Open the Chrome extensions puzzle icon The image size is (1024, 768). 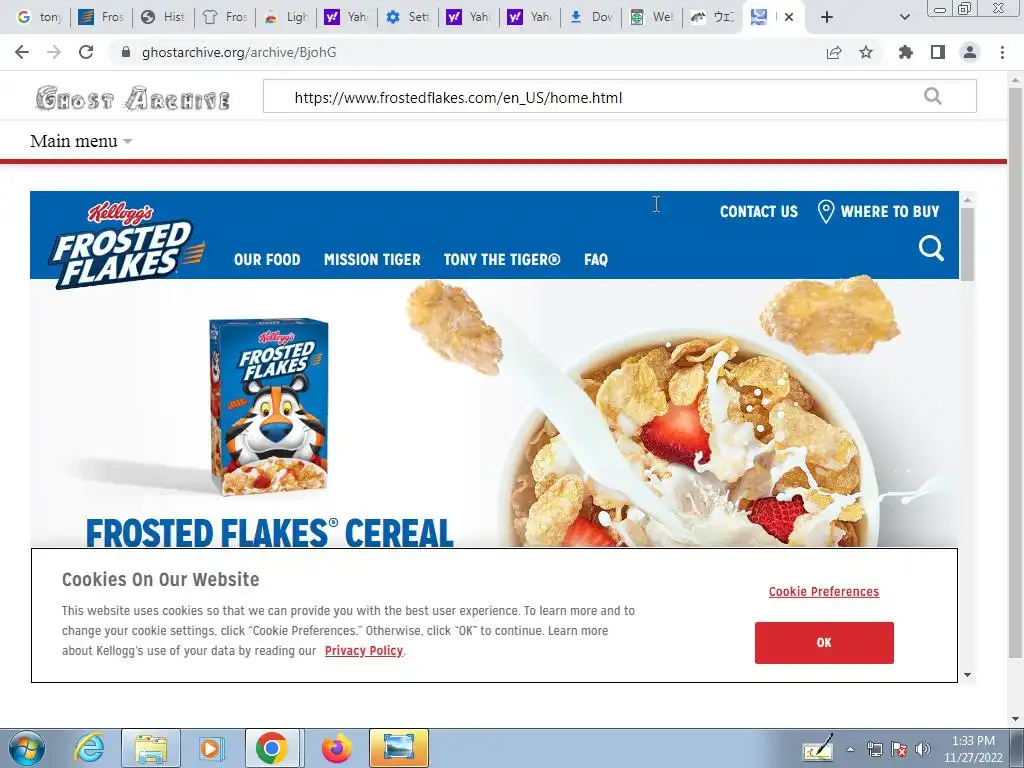tap(905, 52)
